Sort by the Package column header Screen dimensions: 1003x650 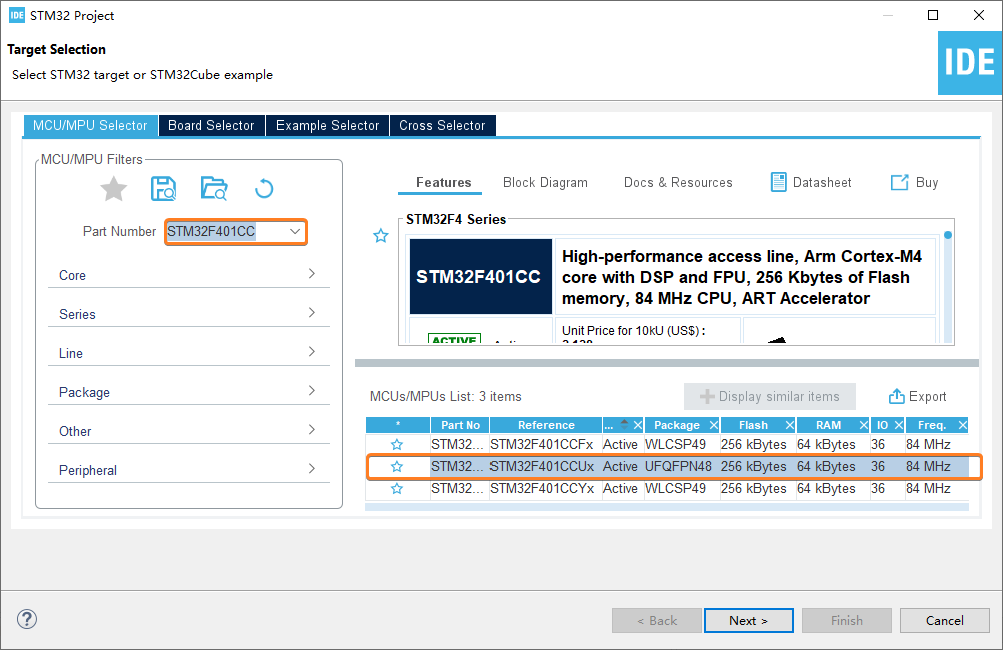coord(676,425)
